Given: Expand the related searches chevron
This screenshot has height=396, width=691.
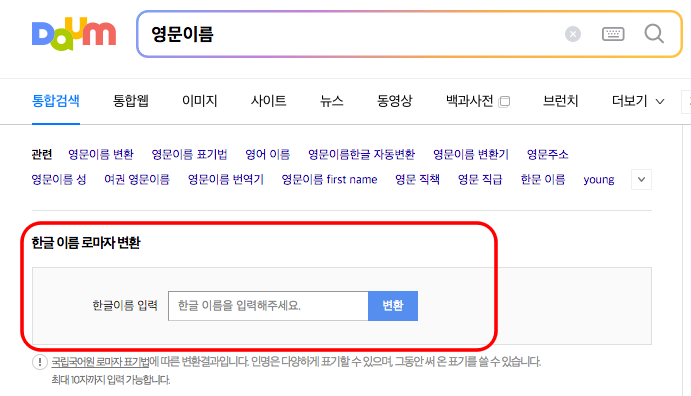Looking at the screenshot, I should click(x=641, y=179).
